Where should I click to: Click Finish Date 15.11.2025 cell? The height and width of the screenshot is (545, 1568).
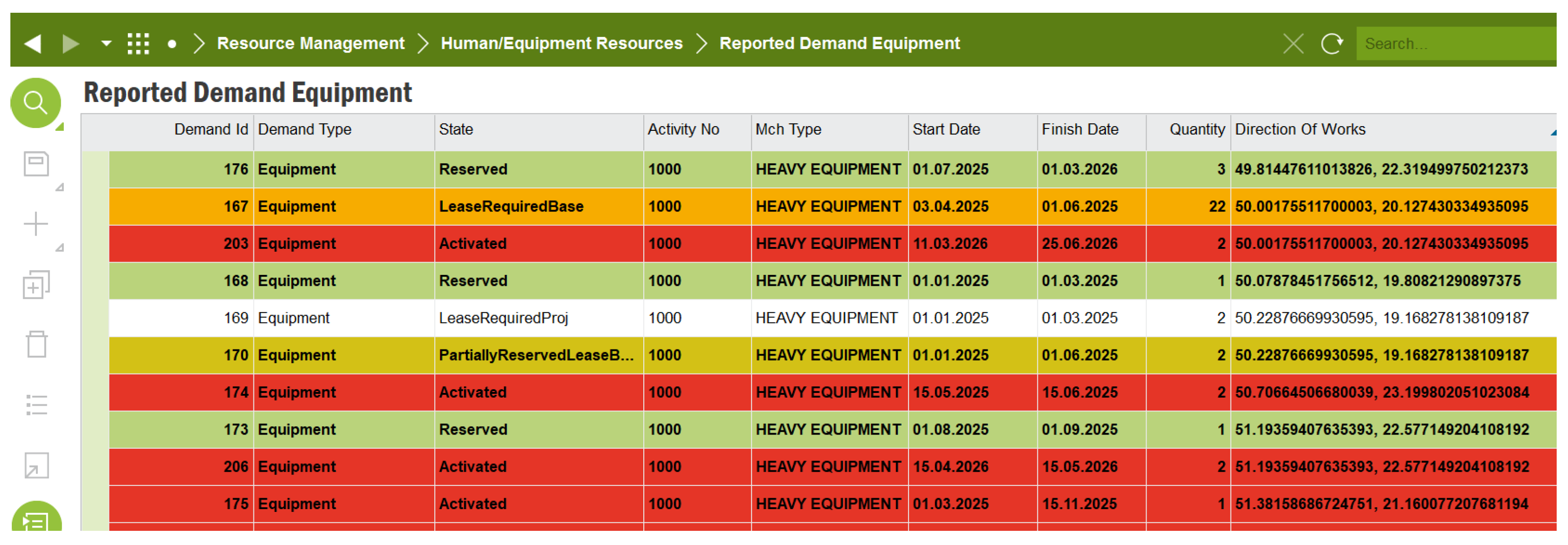point(1091,503)
